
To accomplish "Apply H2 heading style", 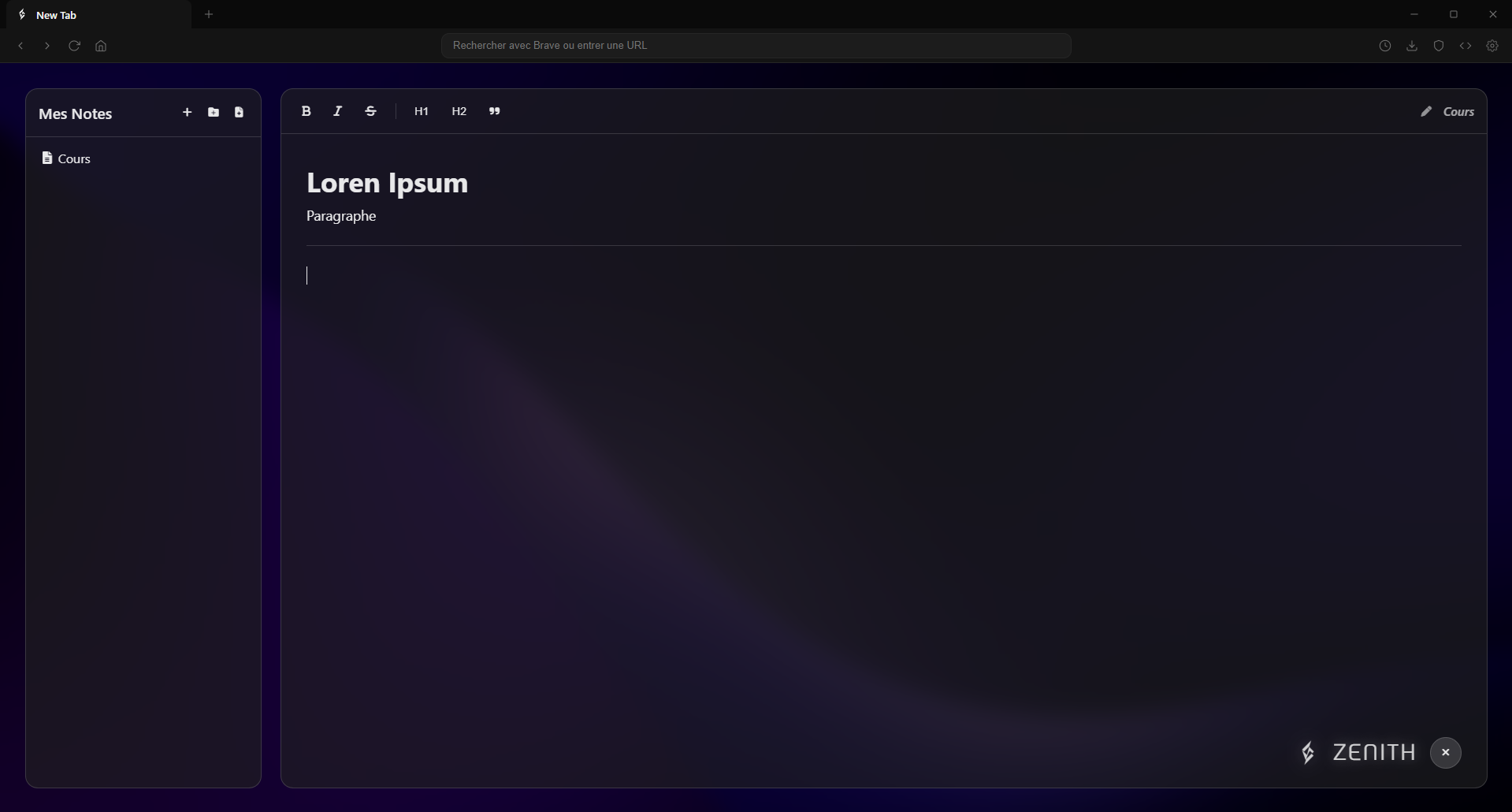I will [459, 111].
